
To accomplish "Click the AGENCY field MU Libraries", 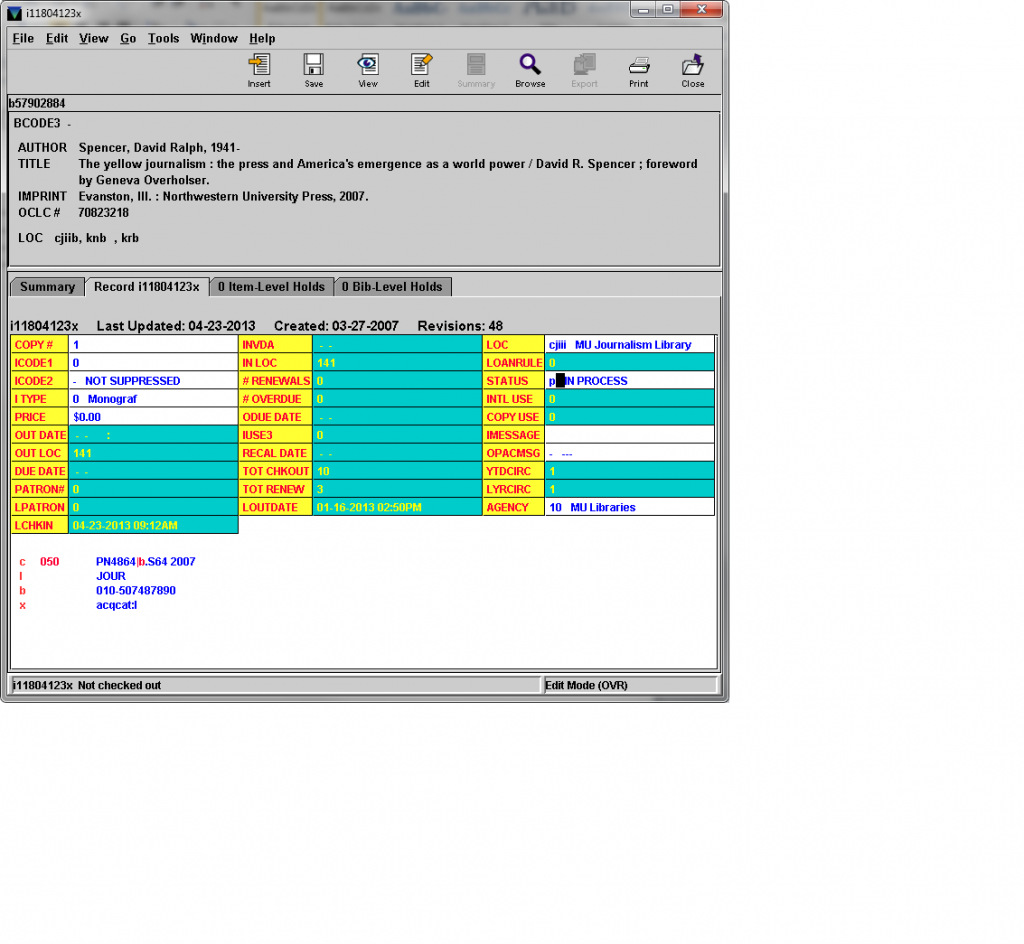I will (x=602, y=508).
